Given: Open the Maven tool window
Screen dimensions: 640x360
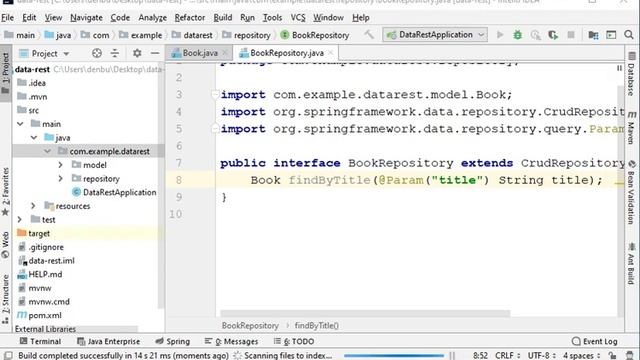Looking at the screenshot, I should pyautogui.click(x=631, y=127).
